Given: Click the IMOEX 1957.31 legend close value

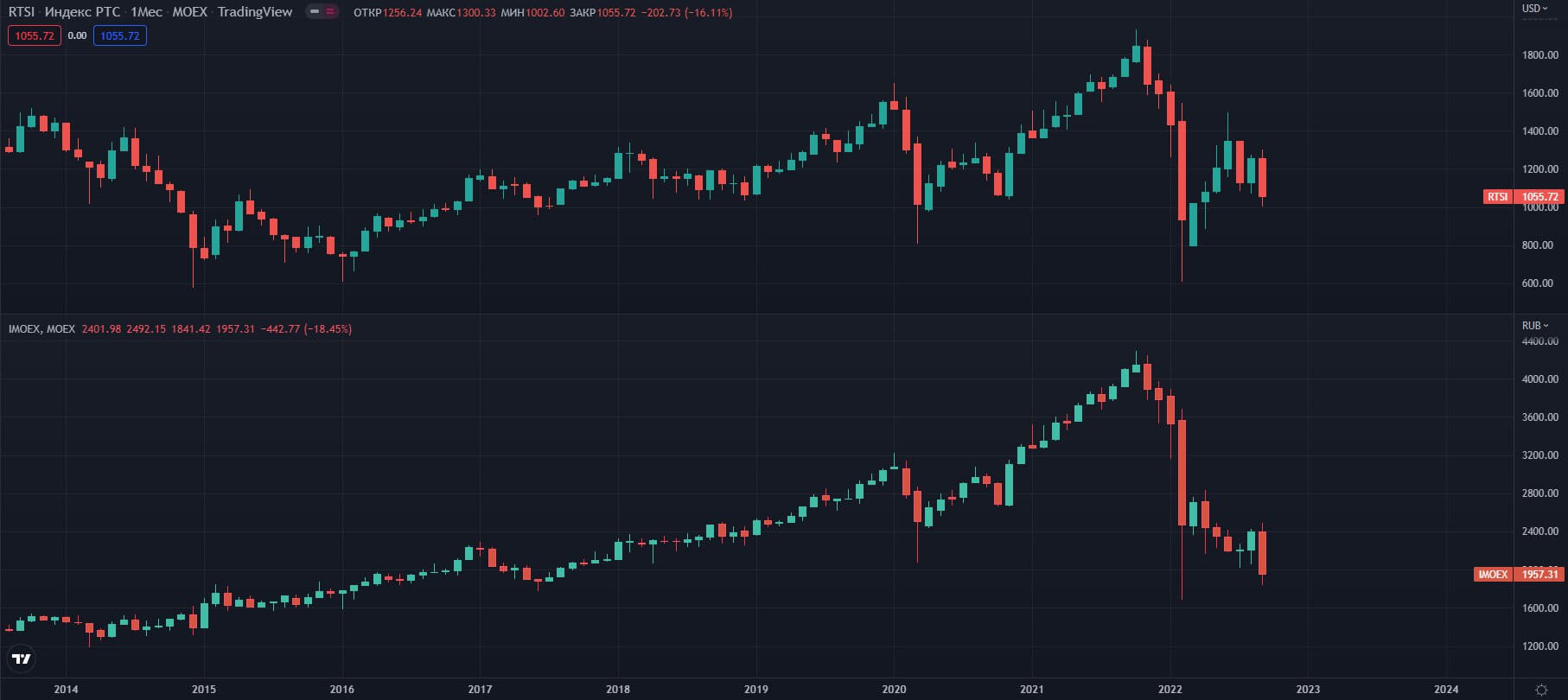Looking at the screenshot, I should (236, 329).
